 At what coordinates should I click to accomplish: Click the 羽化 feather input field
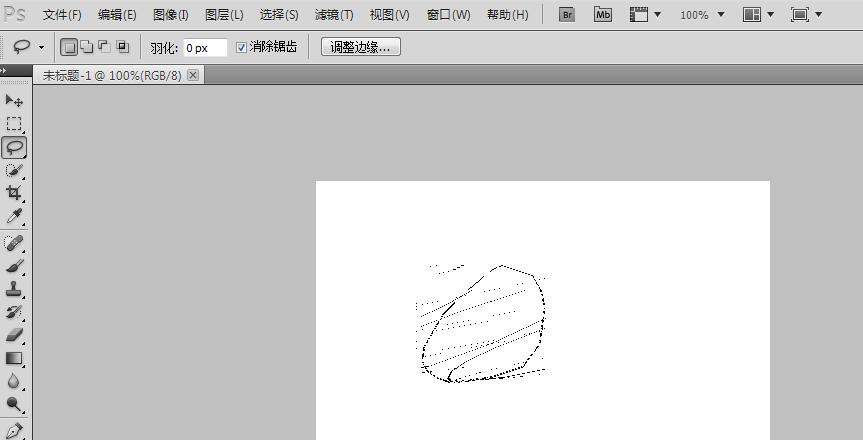coord(204,47)
